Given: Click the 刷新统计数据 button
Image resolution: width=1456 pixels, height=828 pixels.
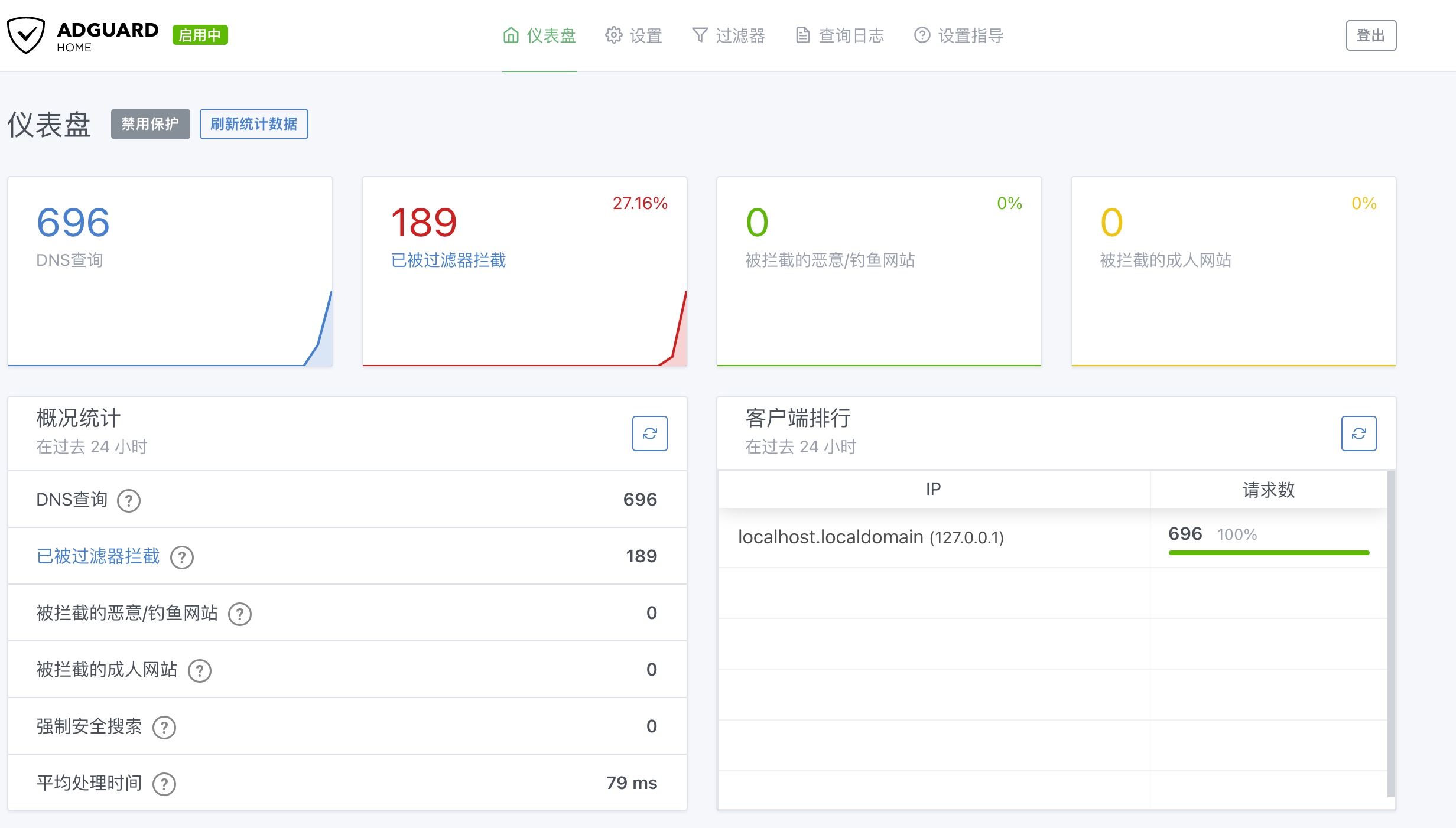Looking at the screenshot, I should click(x=253, y=124).
